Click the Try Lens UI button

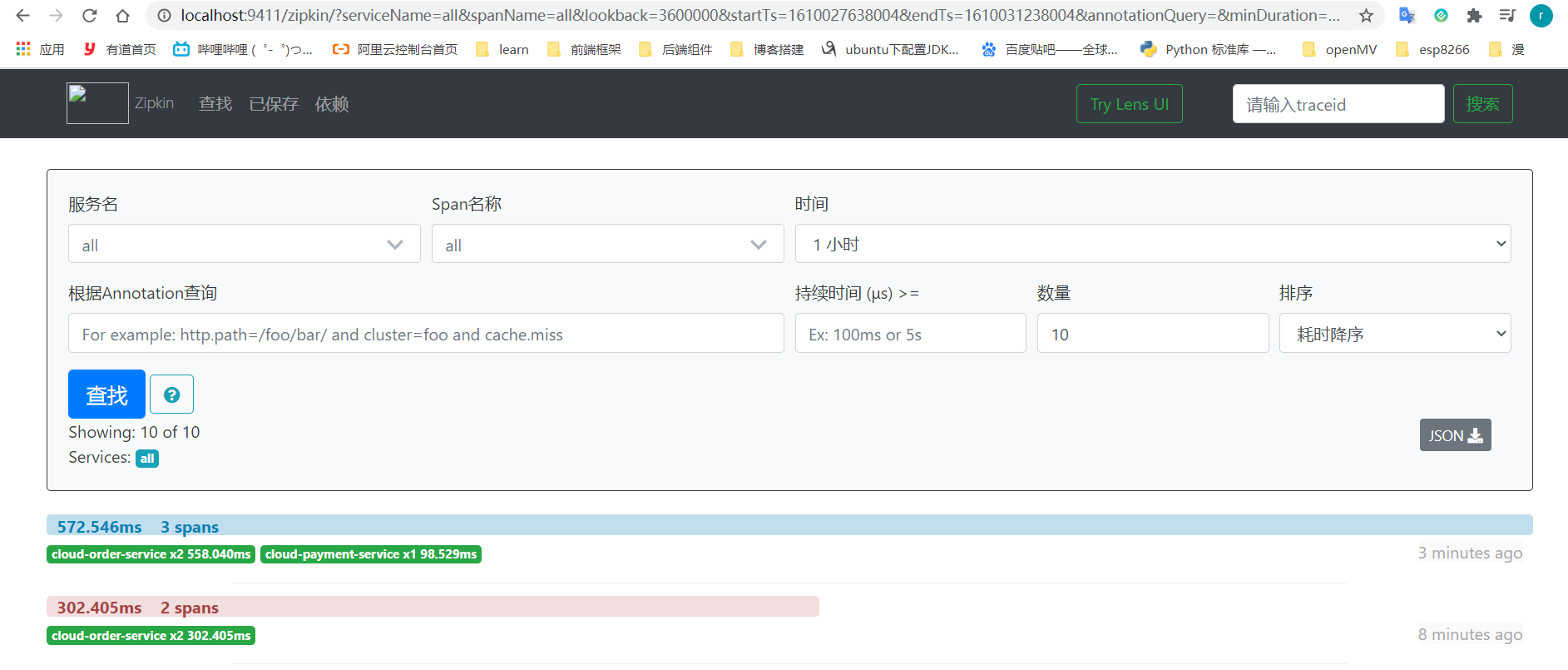(x=1129, y=104)
